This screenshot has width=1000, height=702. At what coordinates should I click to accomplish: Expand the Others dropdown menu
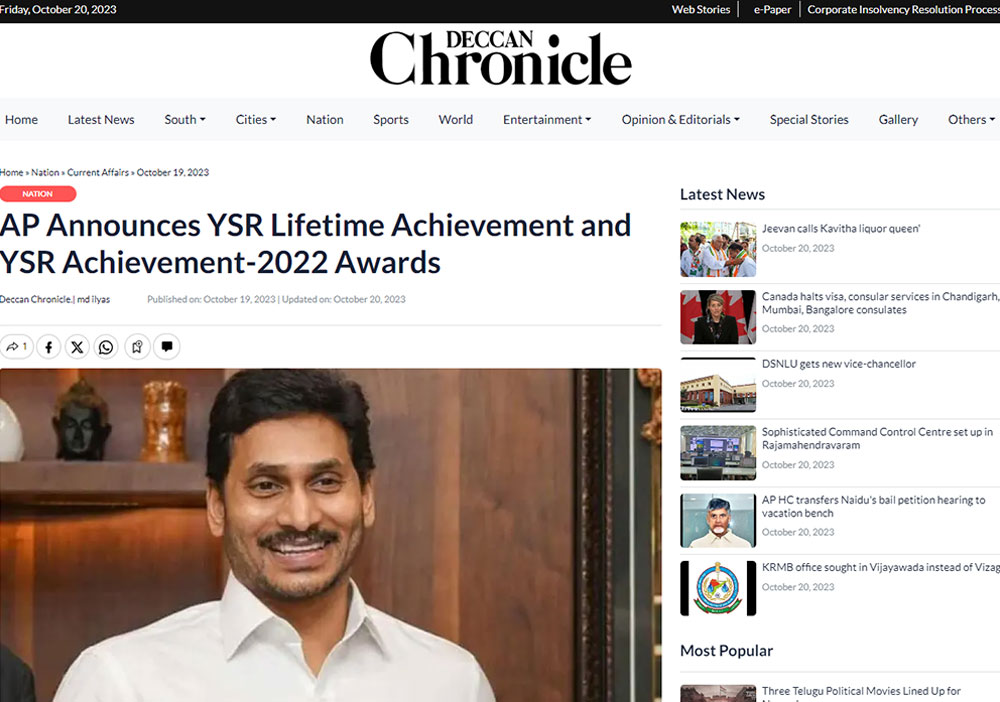[x=971, y=119]
